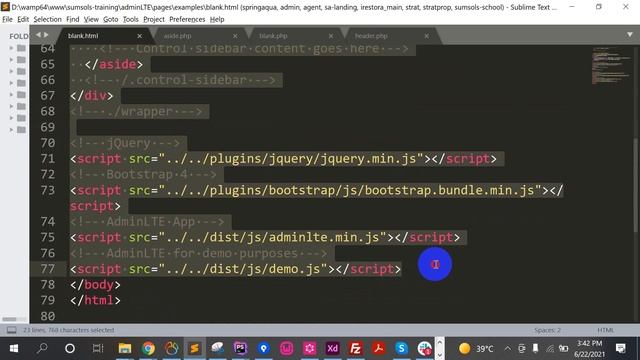Screen dimensions: 640x360
Task: Open the weather widget showing 39°C
Action: [x=476, y=348]
